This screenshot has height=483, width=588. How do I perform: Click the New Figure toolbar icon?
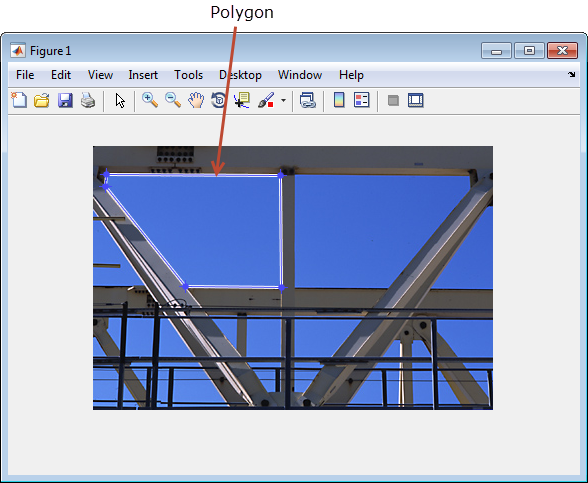coord(19,100)
